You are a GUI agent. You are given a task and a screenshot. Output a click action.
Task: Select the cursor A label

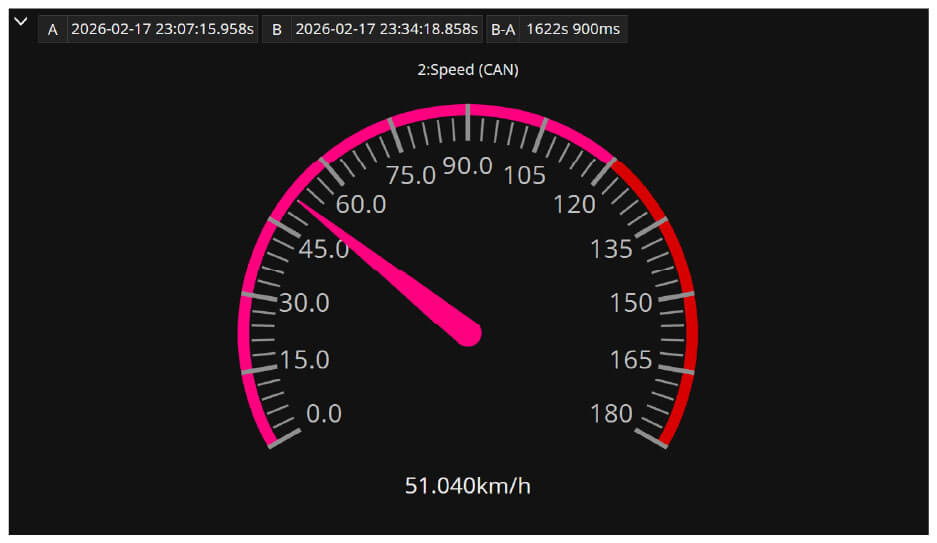pos(53,29)
